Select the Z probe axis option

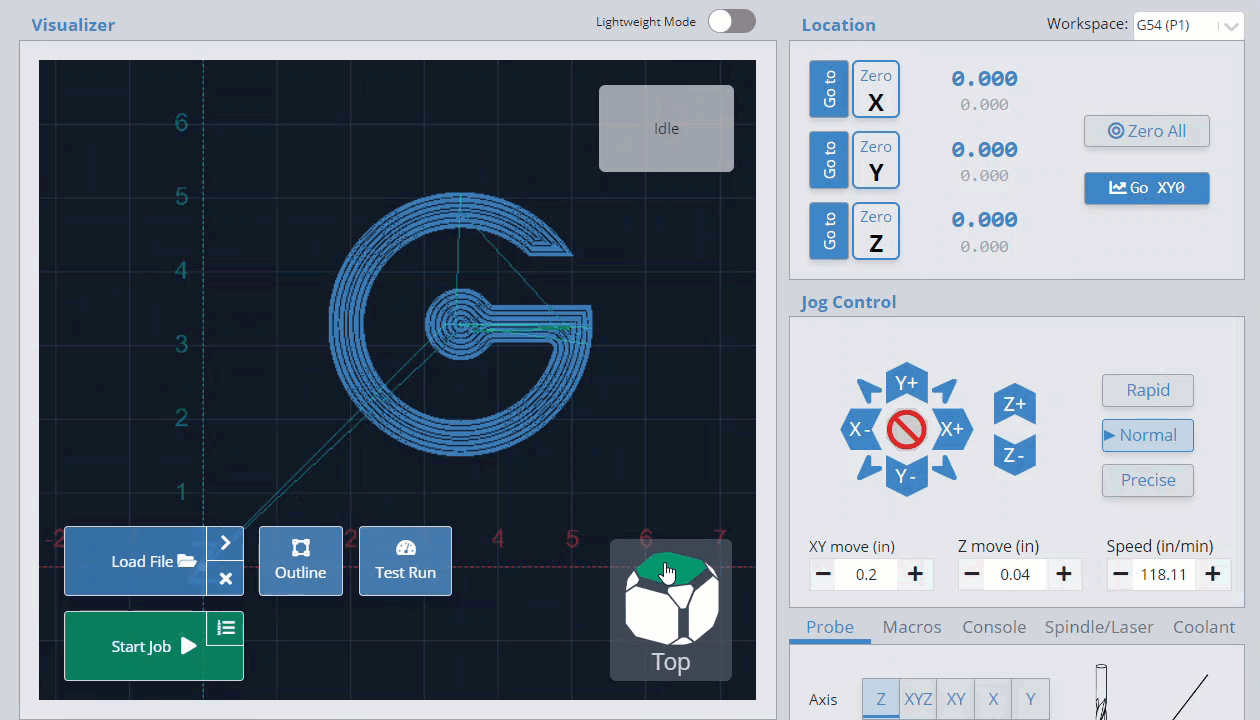[x=881, y=700]
